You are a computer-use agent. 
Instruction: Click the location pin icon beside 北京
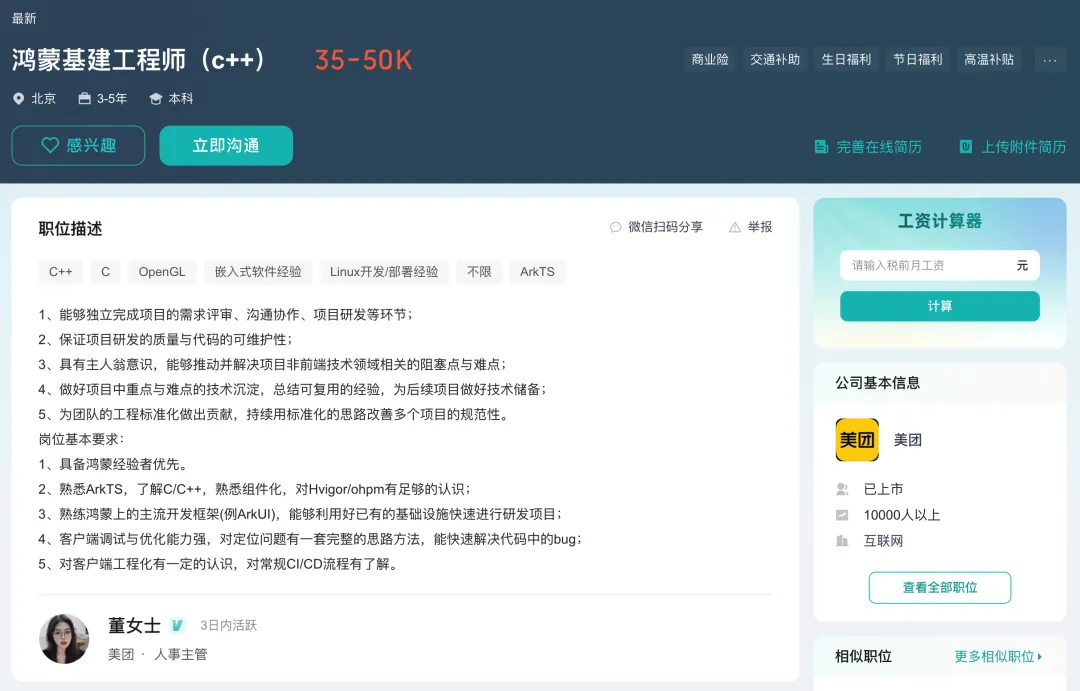pos(19,99)
